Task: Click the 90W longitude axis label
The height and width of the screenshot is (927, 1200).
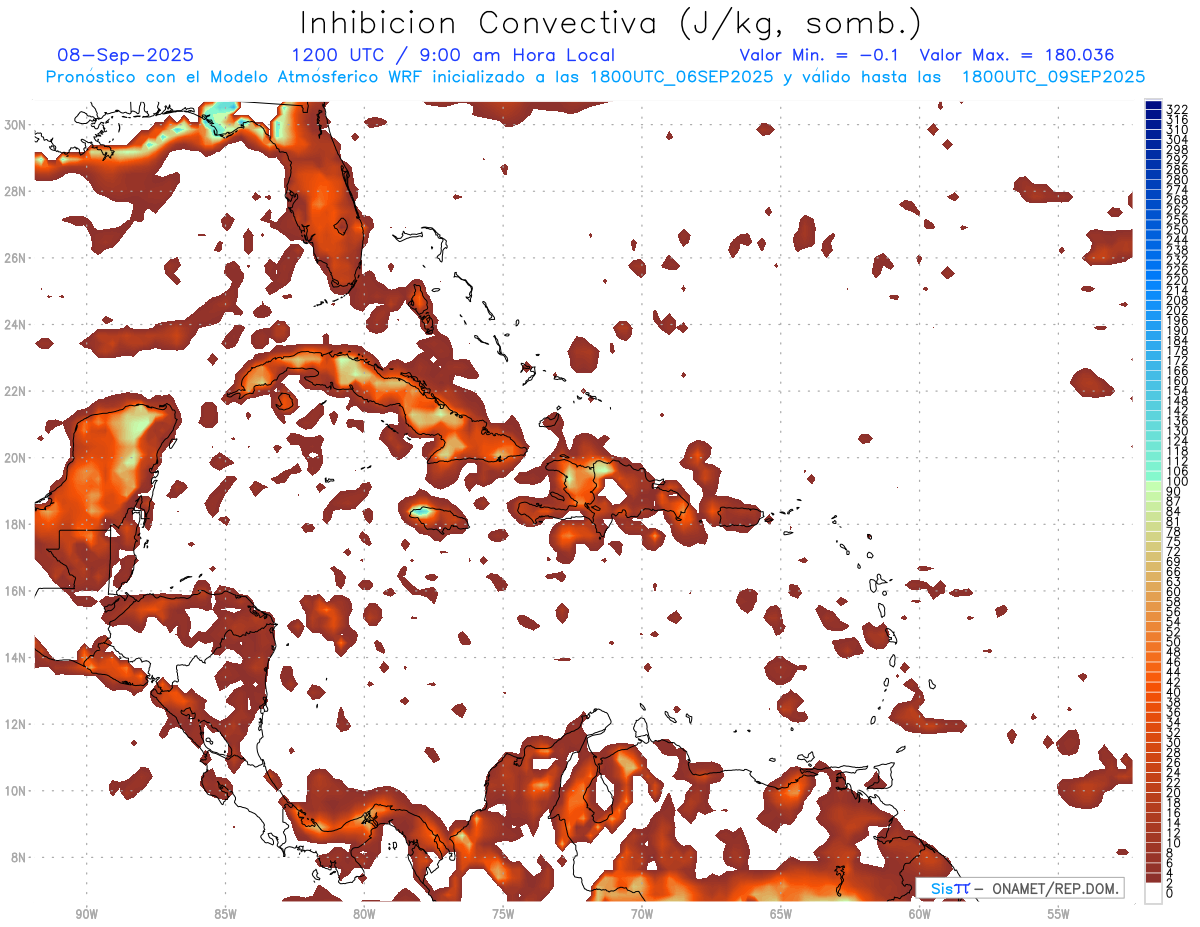Action: point(86,914)
